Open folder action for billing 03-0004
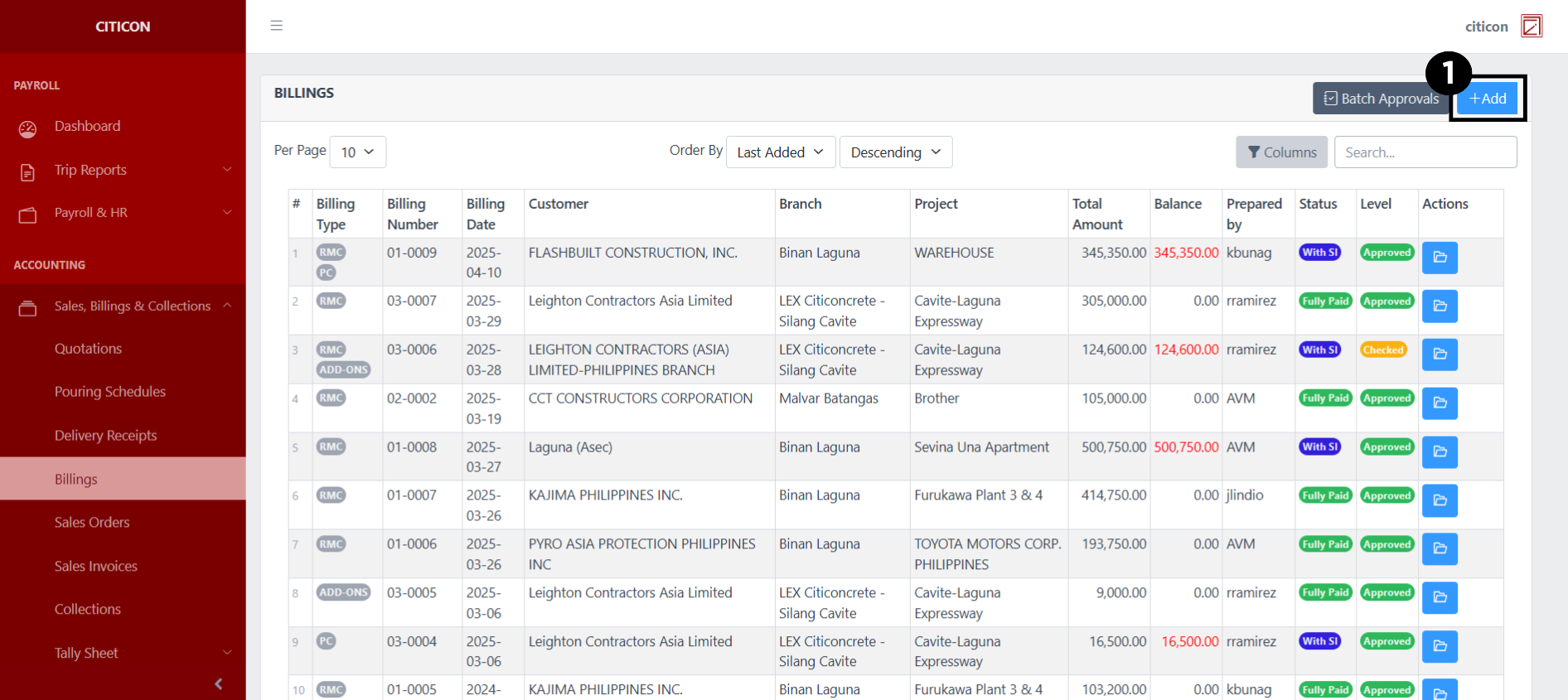Screen dimensions: 1568x700 (1439, 646)
